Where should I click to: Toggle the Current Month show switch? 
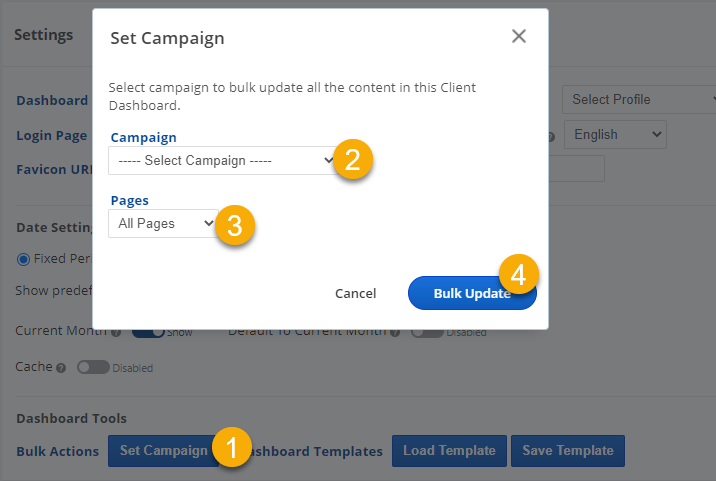(148, 332)
